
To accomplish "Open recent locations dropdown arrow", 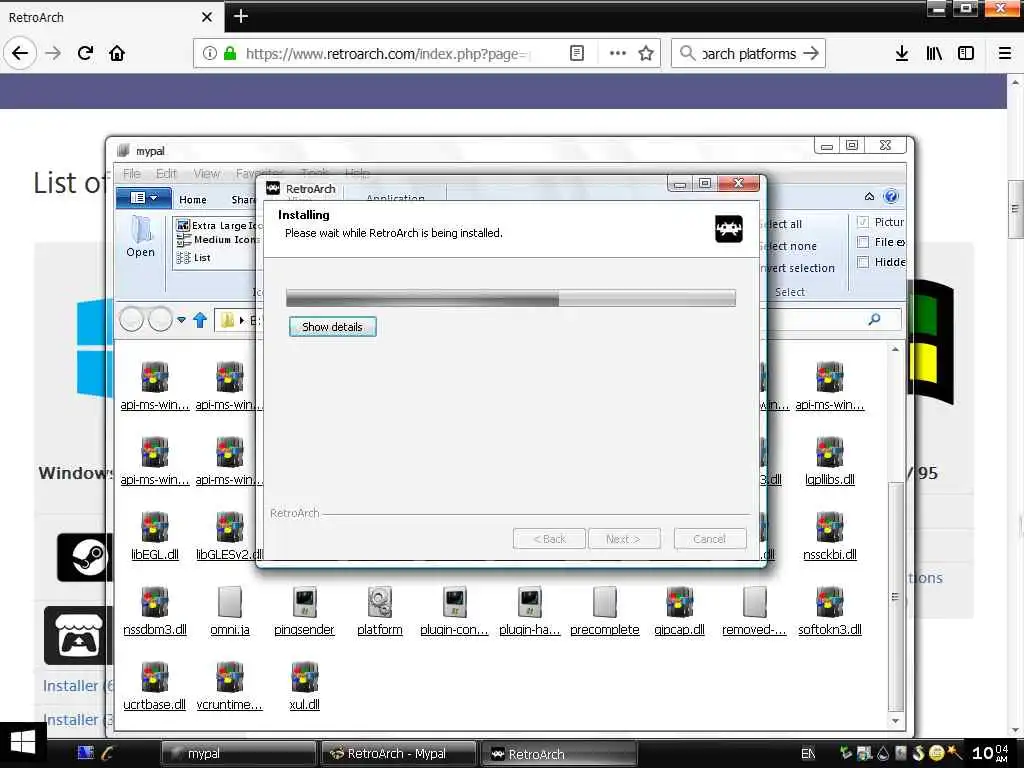I will [181, 320].
